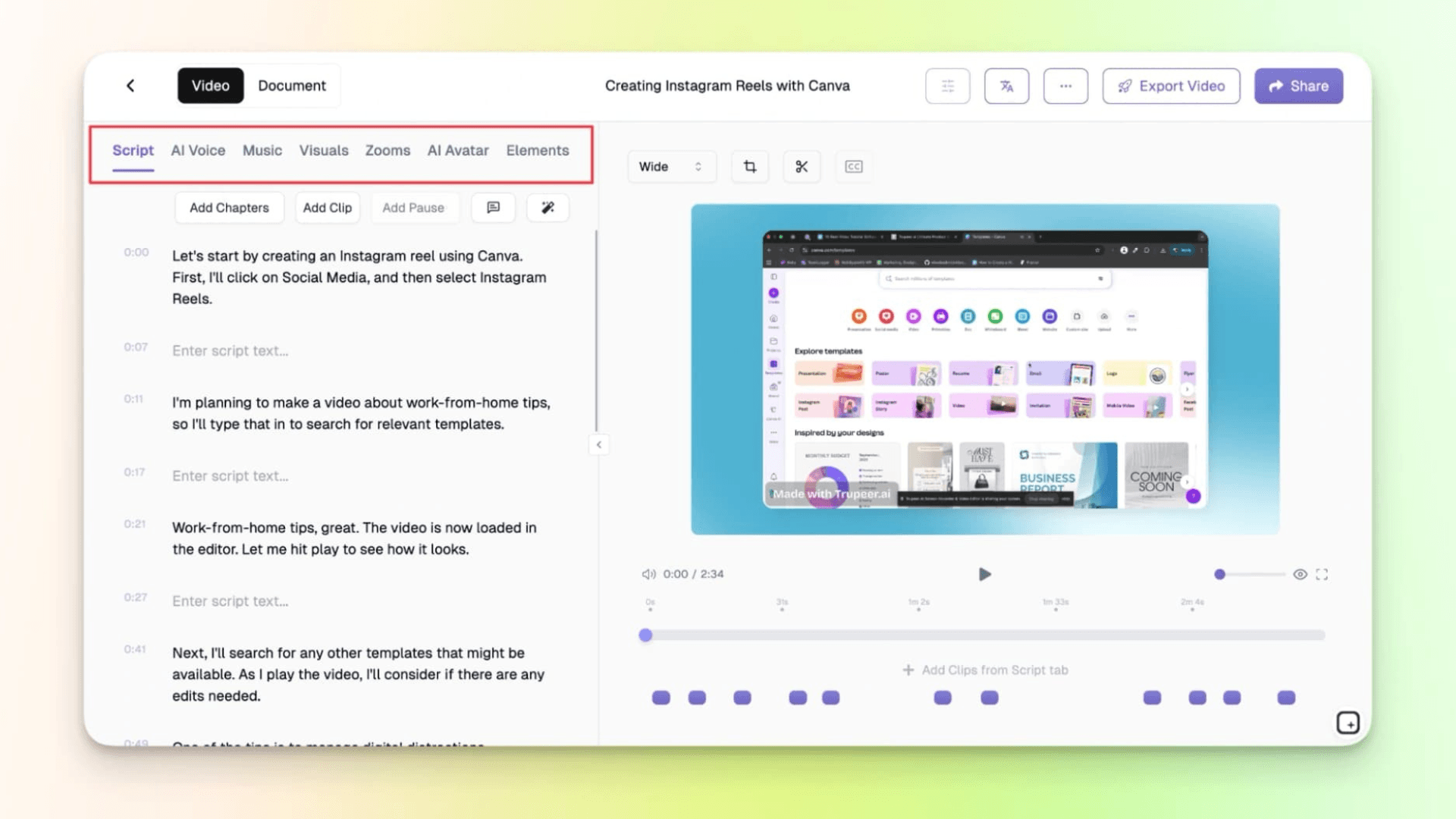
Task: Click the project title 'Creating Instagram Reels with Canva'
Action: pos(727,86)
